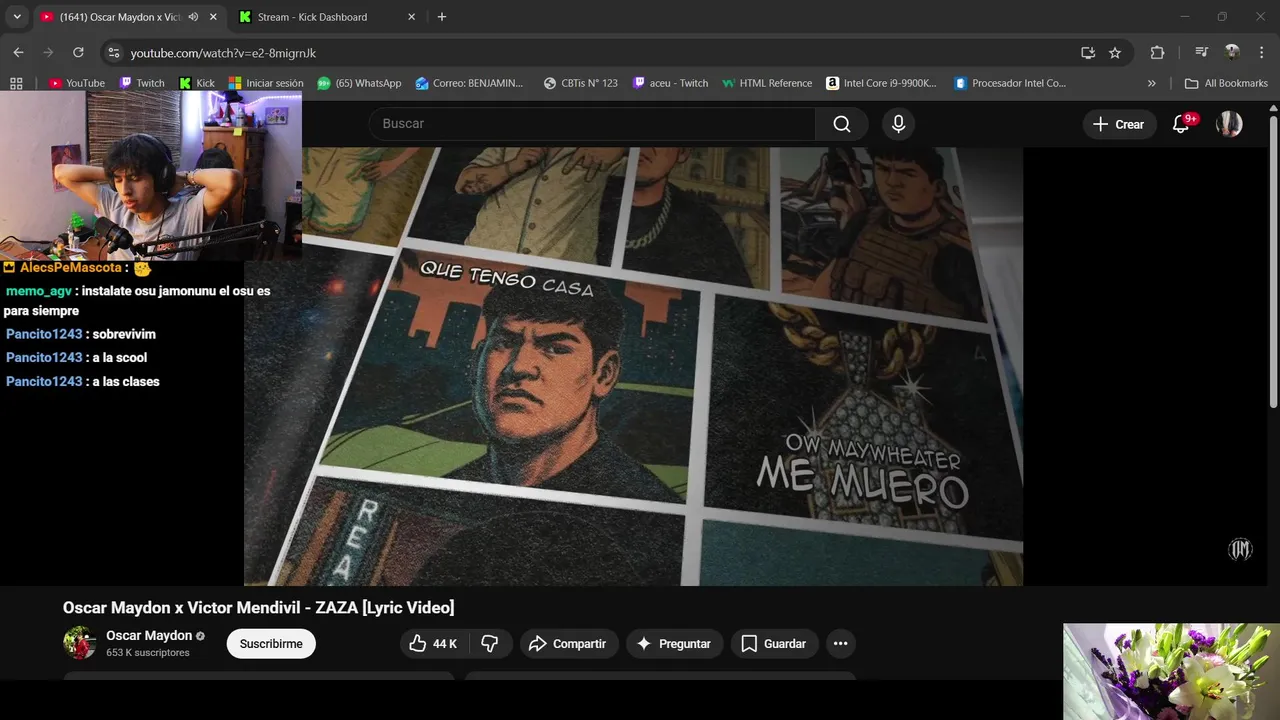This screenshot has width=1280, height=720.
Task: Click memo_agv username in chat
Action: (x=38, y=291)
